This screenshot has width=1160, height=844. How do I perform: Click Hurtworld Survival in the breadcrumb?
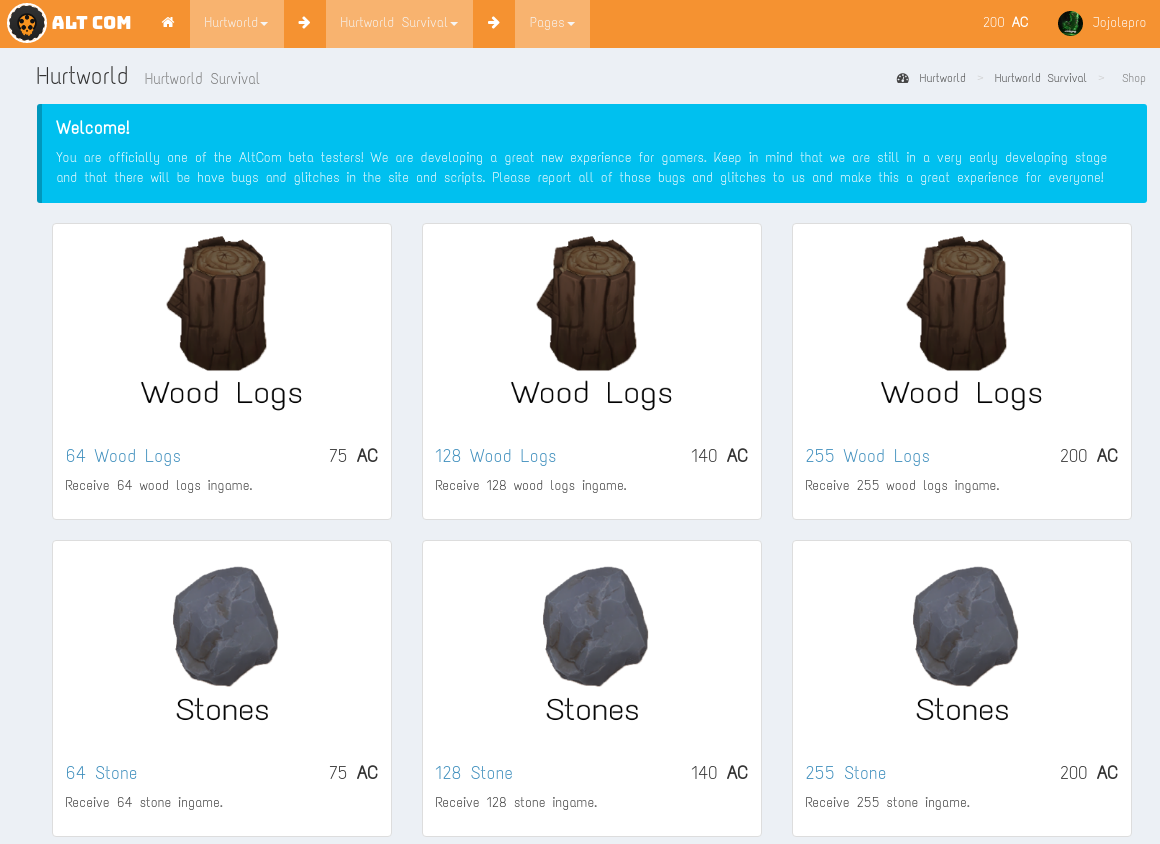[1040, 78]
